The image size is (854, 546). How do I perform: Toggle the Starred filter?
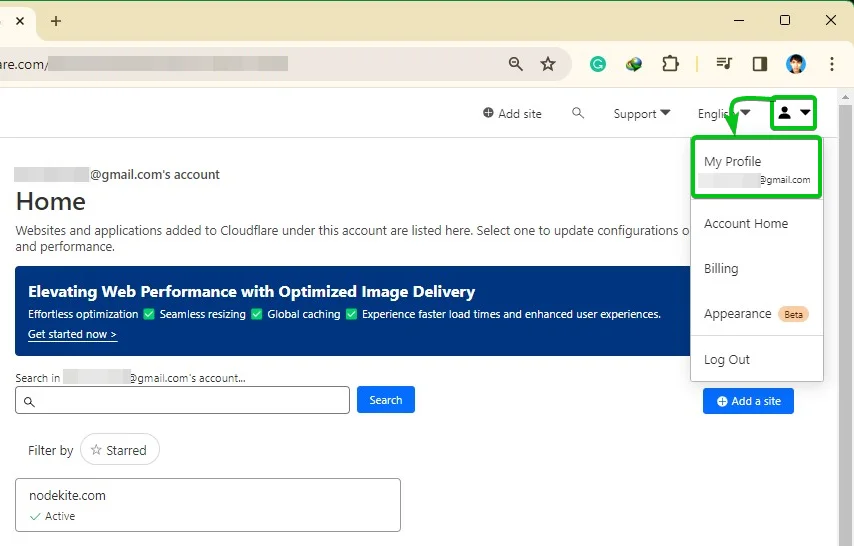click(x=119, y=450)
